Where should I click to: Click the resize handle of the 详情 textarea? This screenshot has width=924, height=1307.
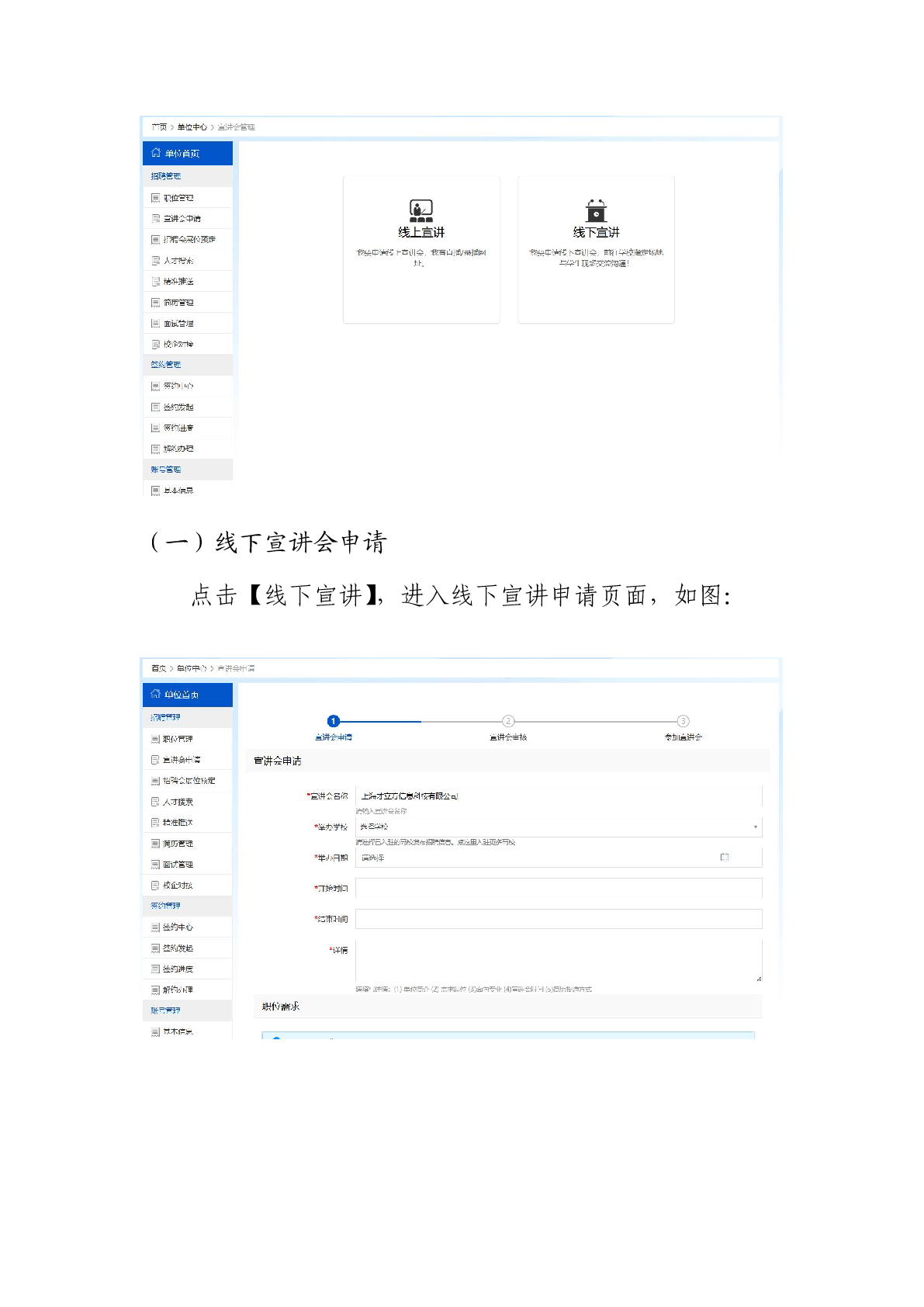click(758, 978)
